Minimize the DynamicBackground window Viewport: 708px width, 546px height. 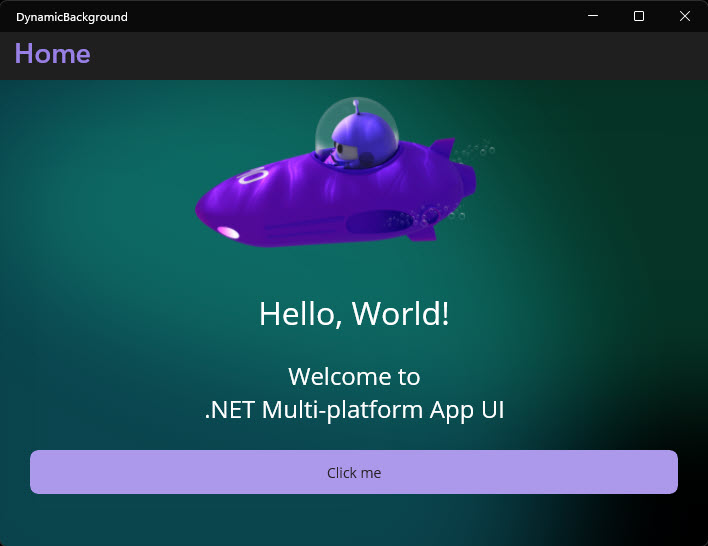tap(593, 16)
